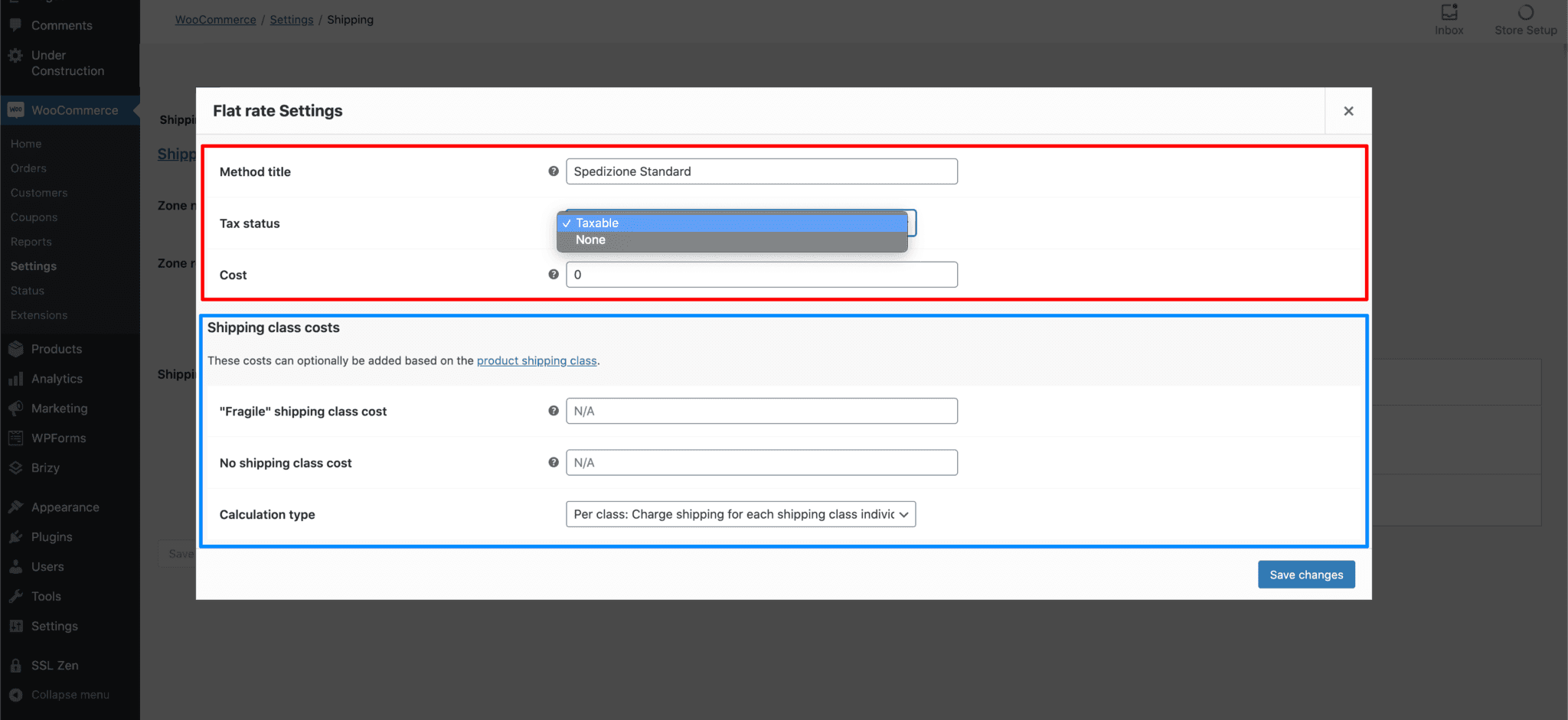The width and height of the screenshot is (1568, 720).
Task: Open Reports in WooCommerce submenu
Action: [x=31, y=242]
